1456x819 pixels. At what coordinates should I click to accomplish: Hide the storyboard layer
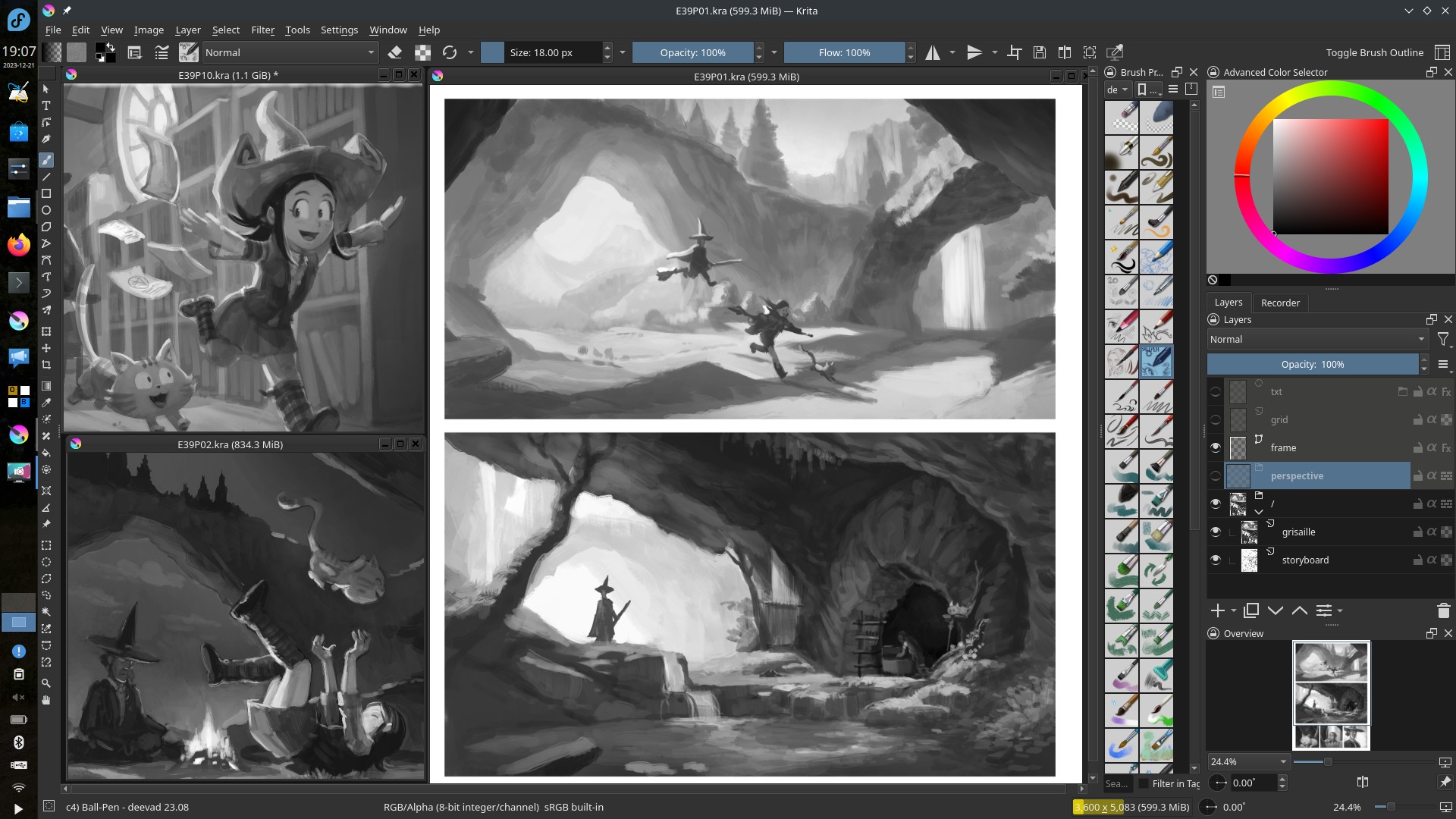click(1216, 560)
